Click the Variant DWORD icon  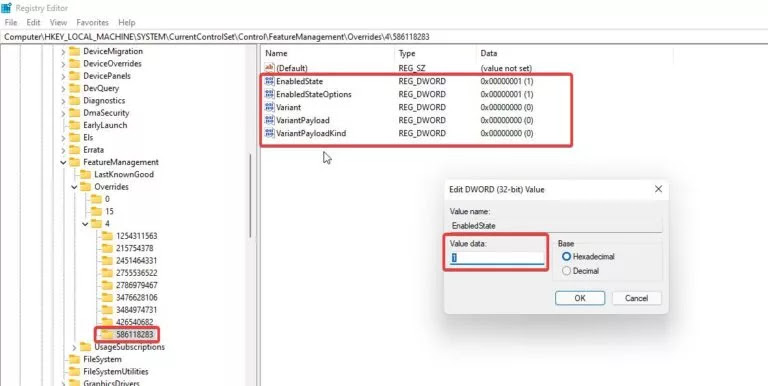click(x=269, y=107)
